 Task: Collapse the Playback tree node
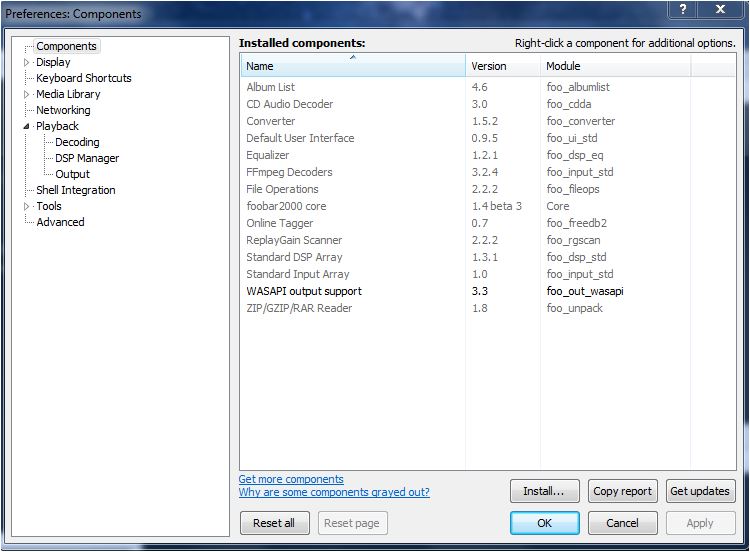click(x=27, y=126)
